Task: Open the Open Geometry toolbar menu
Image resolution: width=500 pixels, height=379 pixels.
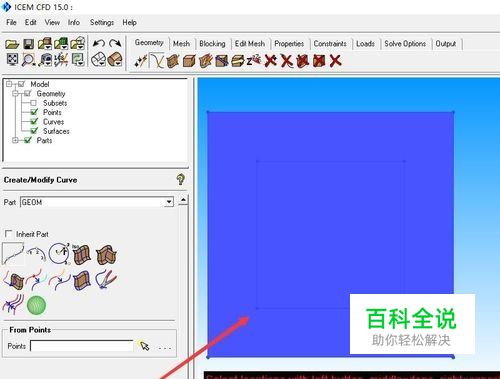Action: pyautogui.click(x=45, y=44)
